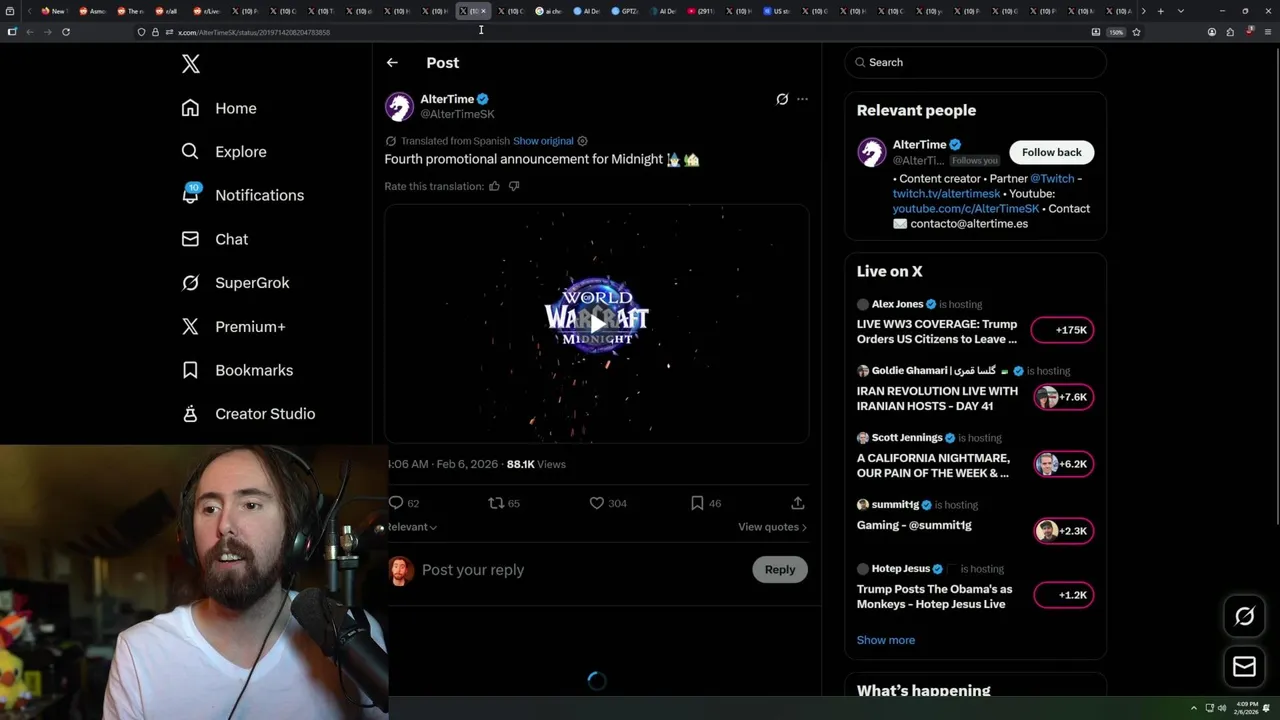
Task: Open the floating Messages envelope button
Action: 1244,667
